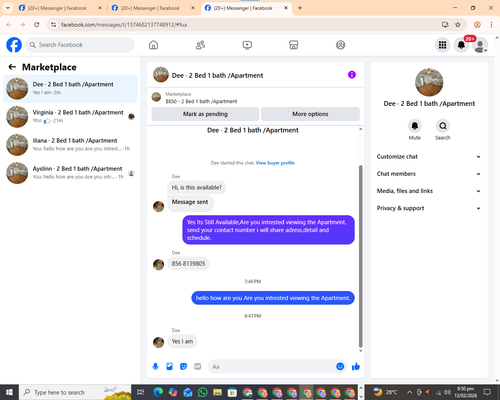Open the Windows notification center icon
This screenshot has height=400, width=500.
coord(487,392)
